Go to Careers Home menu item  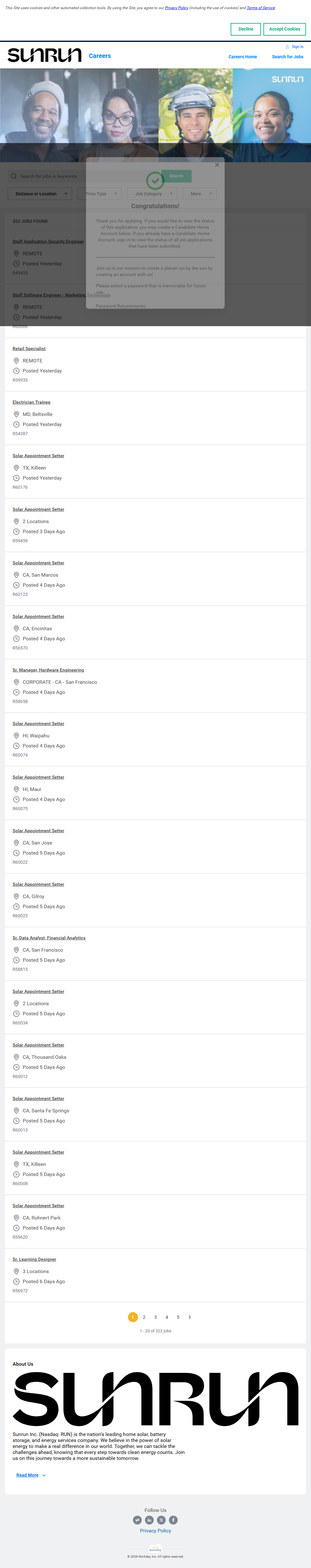click(242, 57)
